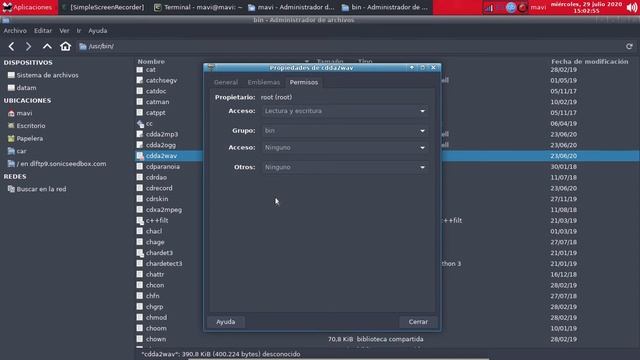
Task: Select the cdrdao file icon
Action: point(140,178)
